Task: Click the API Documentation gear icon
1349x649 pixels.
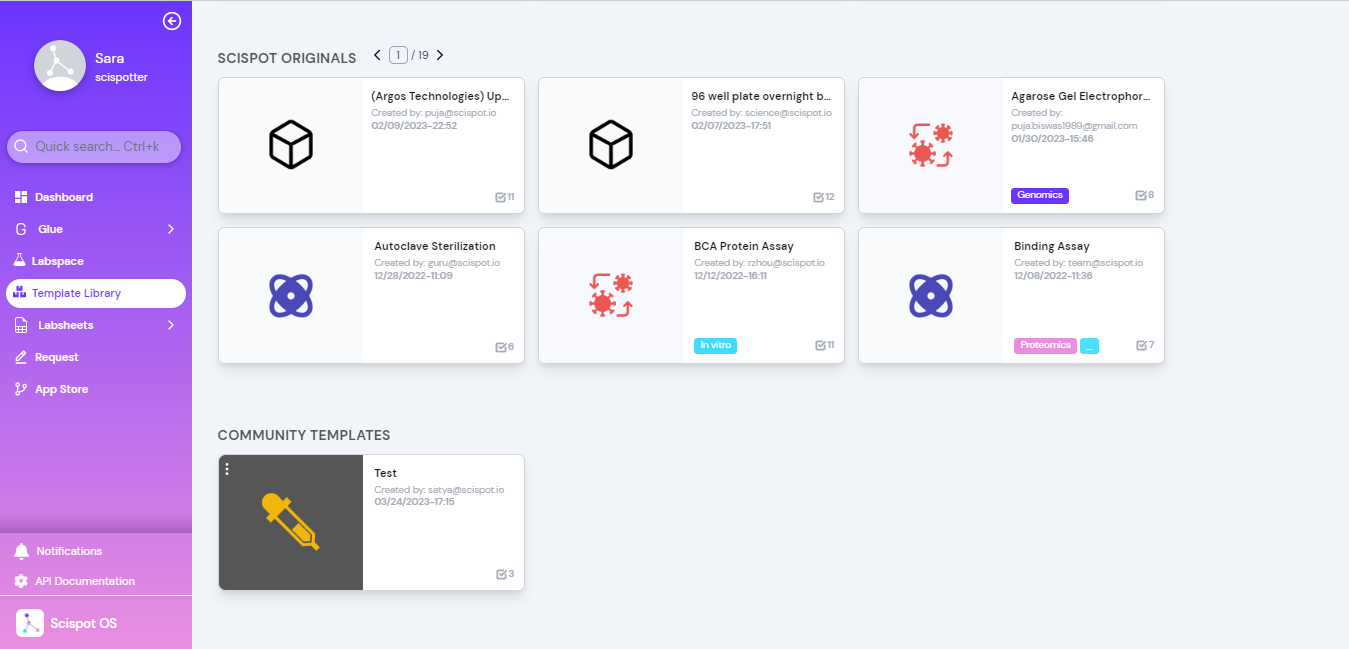Action: coord(21,581)
